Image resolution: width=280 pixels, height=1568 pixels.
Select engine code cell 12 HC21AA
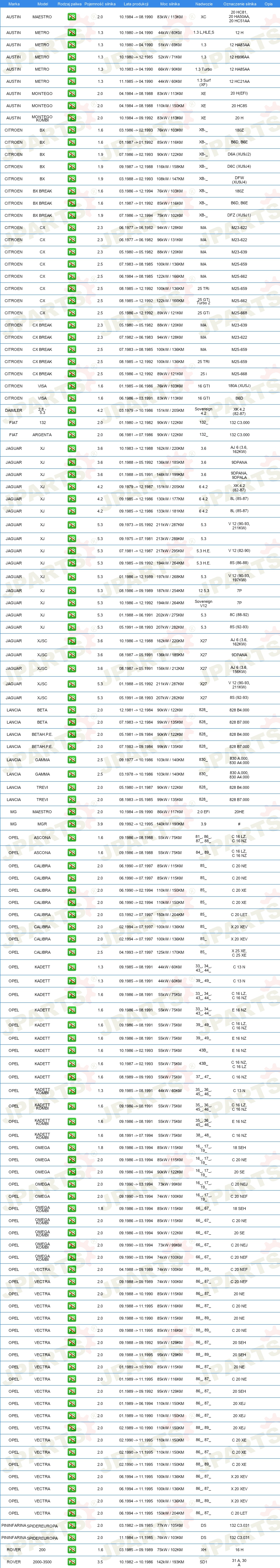(239, 82)
